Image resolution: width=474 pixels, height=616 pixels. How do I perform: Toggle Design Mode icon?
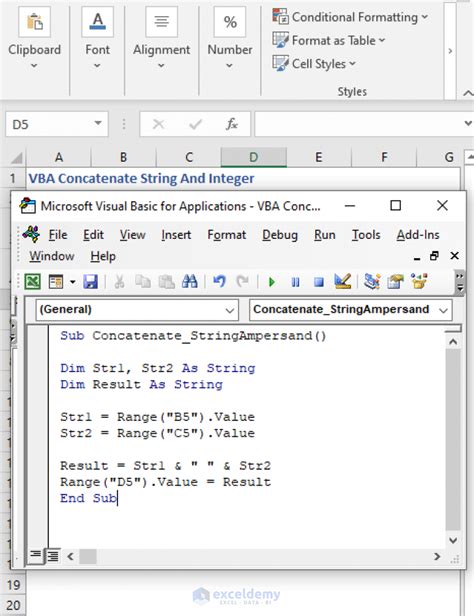click(x=342, y=281)
